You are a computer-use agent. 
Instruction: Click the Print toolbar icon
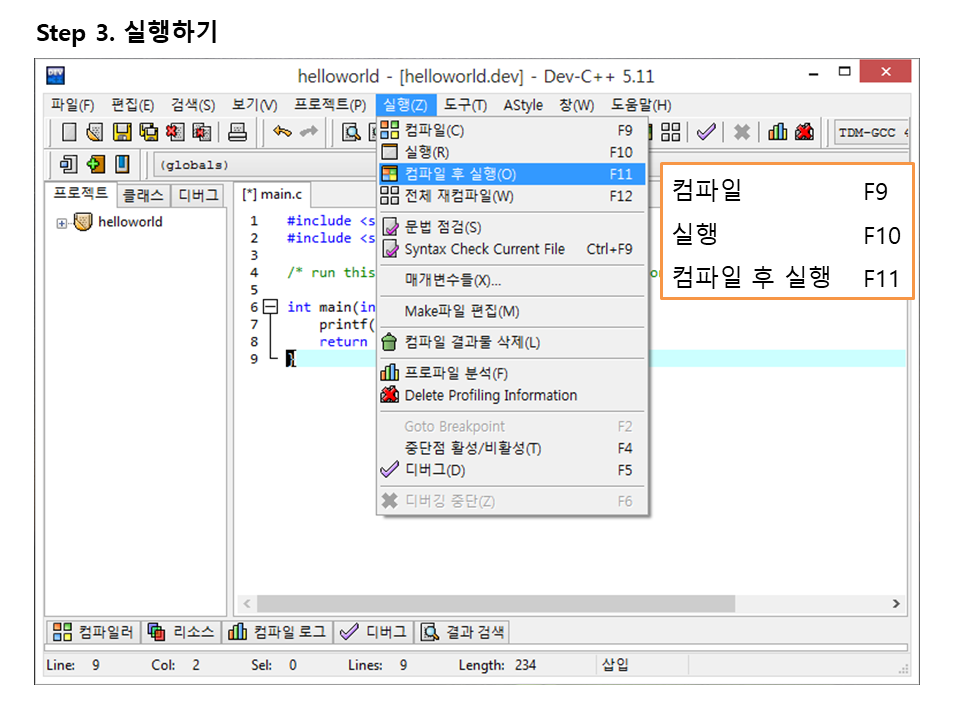click(238, 132)
